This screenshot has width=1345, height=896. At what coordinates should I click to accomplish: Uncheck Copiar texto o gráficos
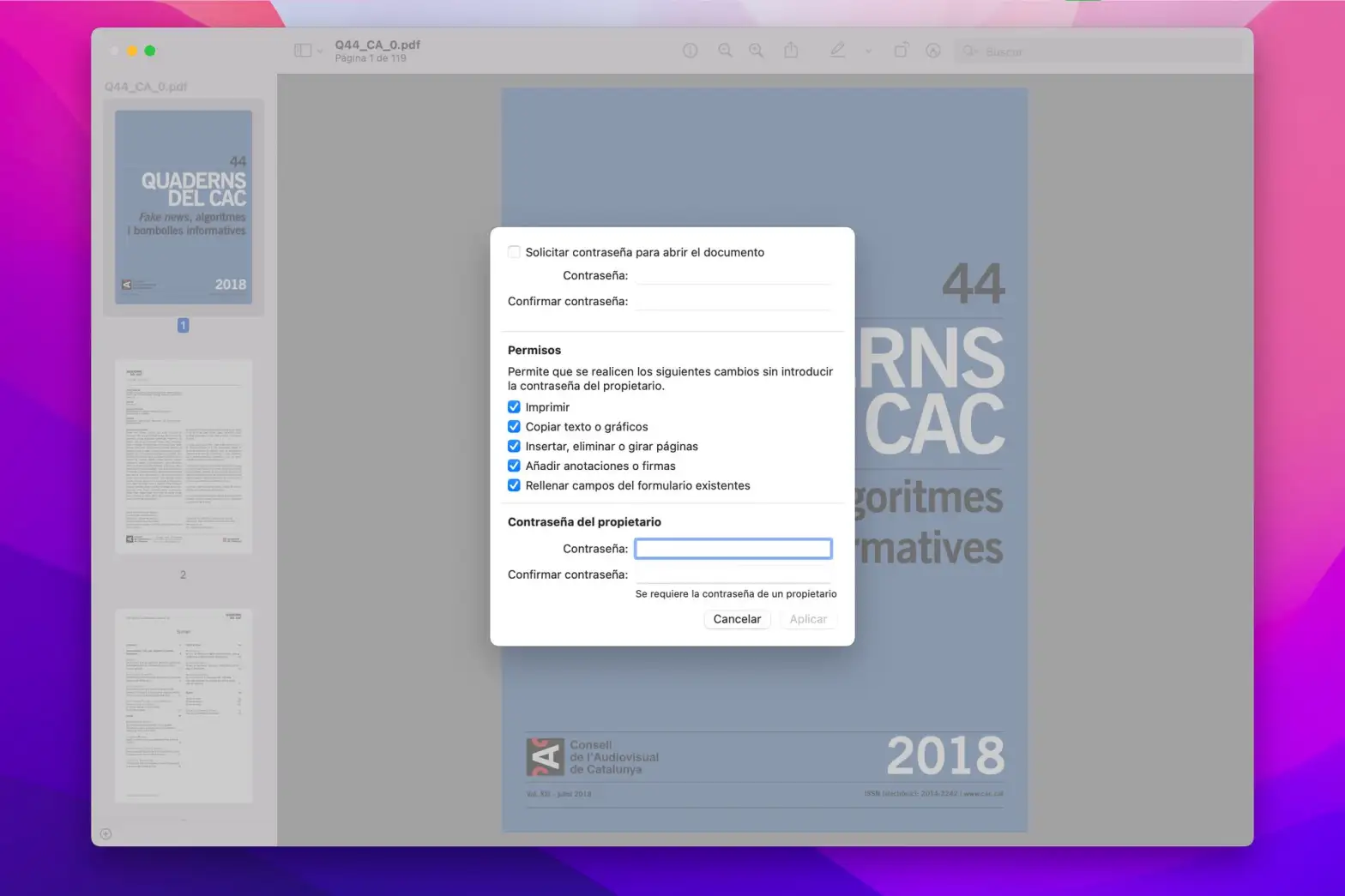point(514,427)
